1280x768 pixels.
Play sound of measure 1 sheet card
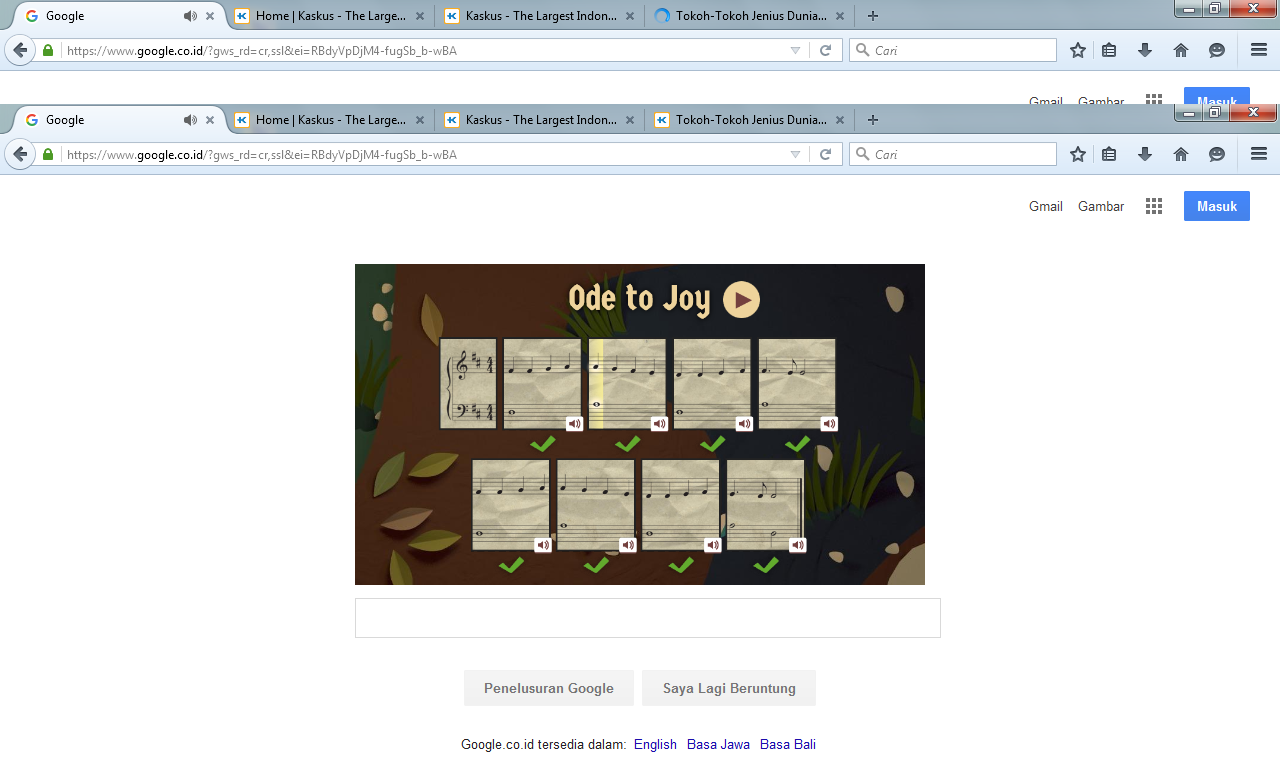[x=574, y=424]
